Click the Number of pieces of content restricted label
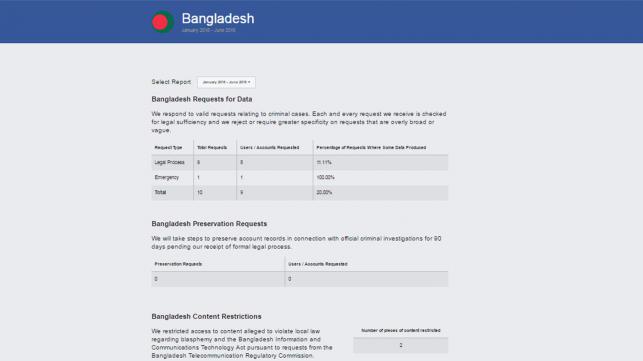The width and height of the screenshot is (643, 361). (401, 330)
